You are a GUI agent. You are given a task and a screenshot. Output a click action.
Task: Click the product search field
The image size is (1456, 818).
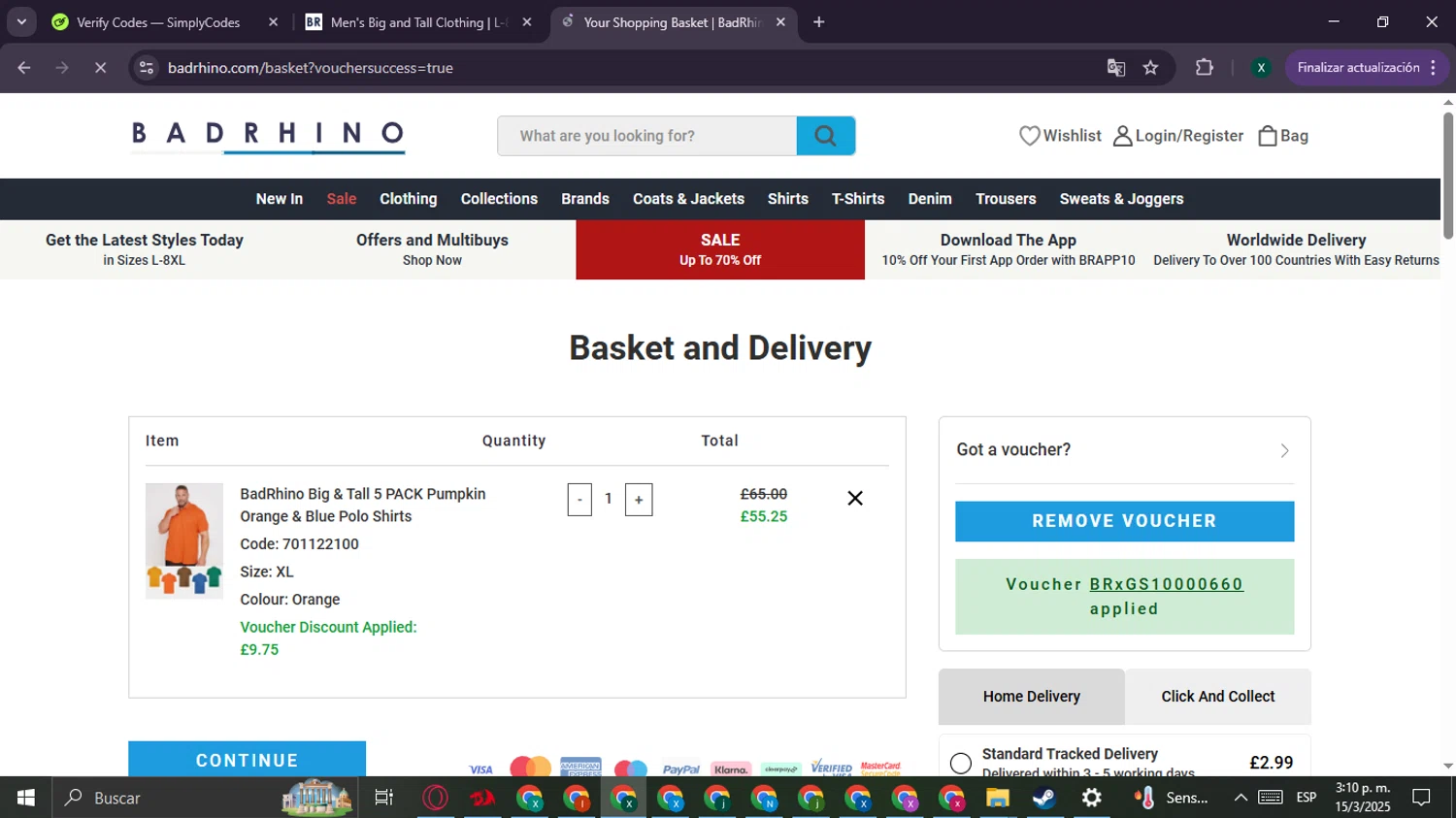click(647, 136)
